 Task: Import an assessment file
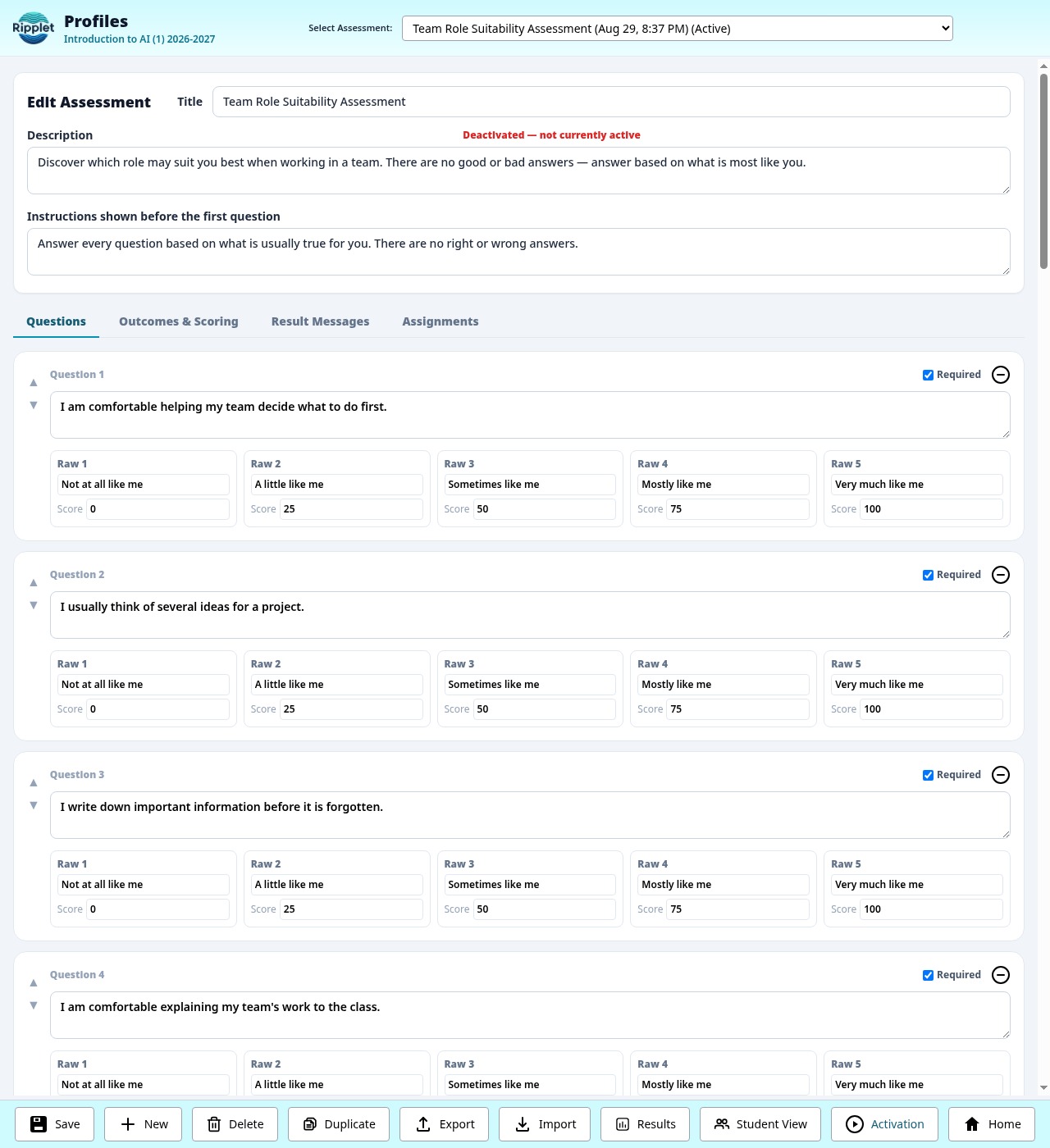[x=545, y=1124]
